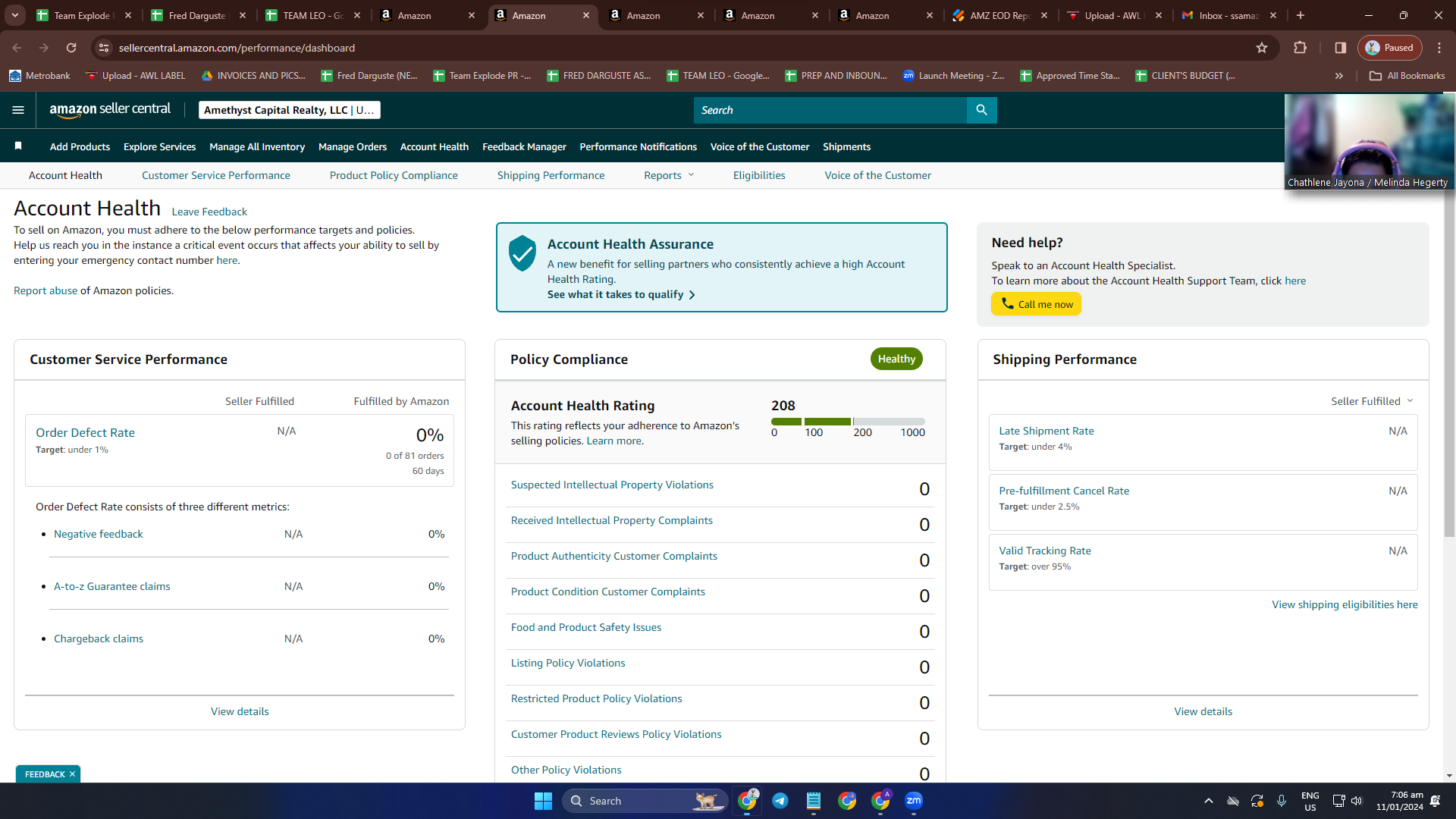The image size is (1456, 819).
Task: Click the Seller Central search field
Action: coord(830,110)
